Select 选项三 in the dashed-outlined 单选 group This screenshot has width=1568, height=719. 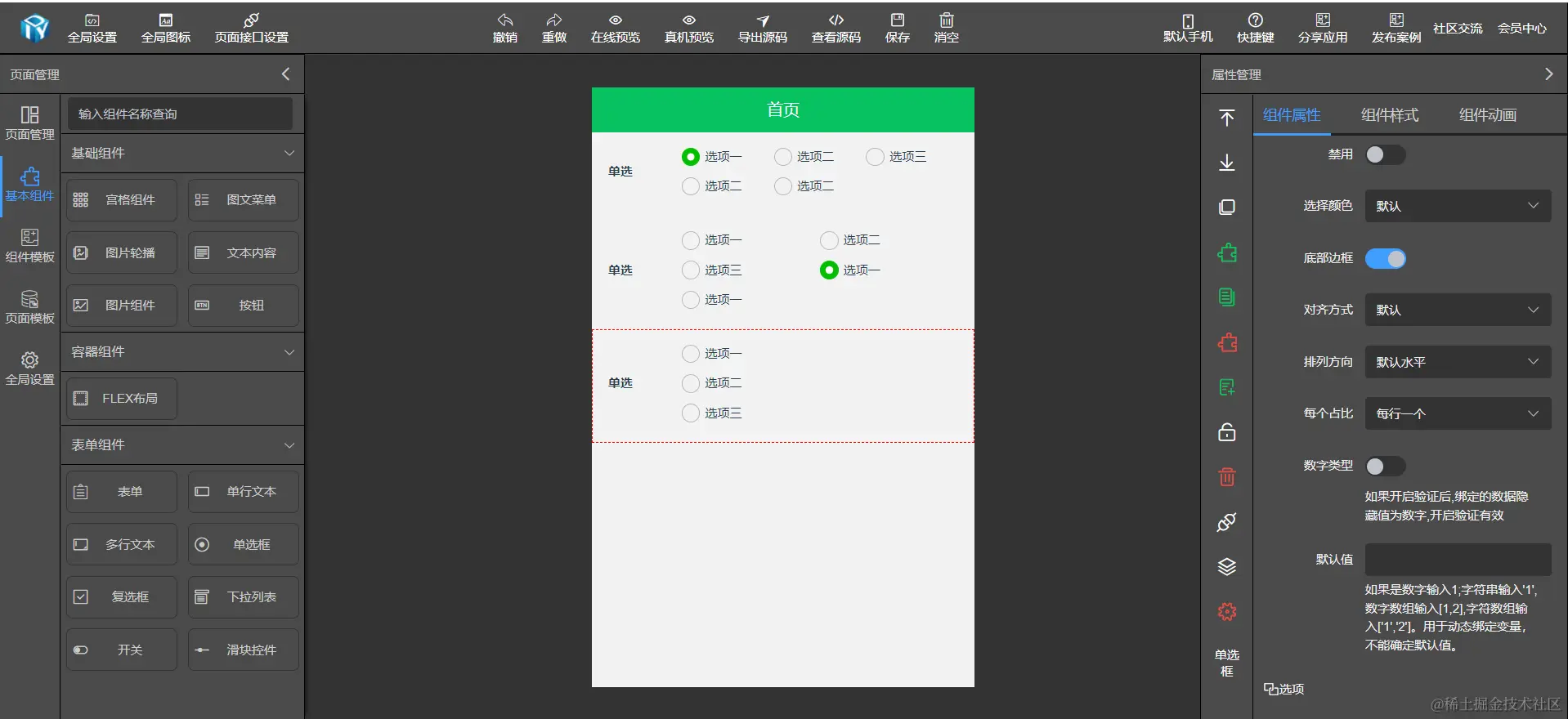(691, 413)
